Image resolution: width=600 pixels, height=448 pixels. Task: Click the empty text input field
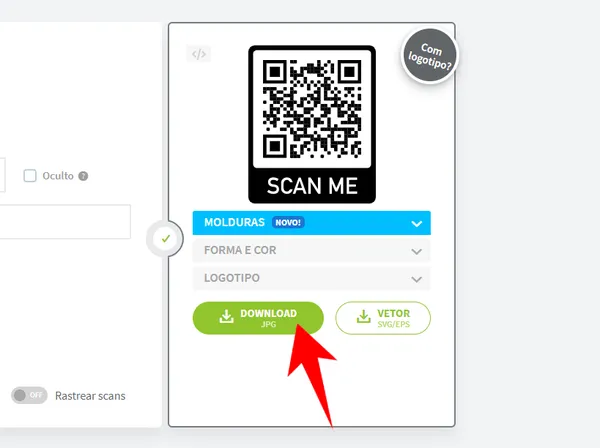click(x=65, y=222)
